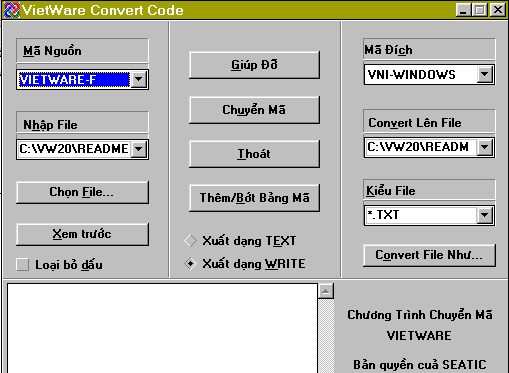Open the Kiểu File *.TXT dropdown
The image size is (509, 373).
click(x=485, y=215)
